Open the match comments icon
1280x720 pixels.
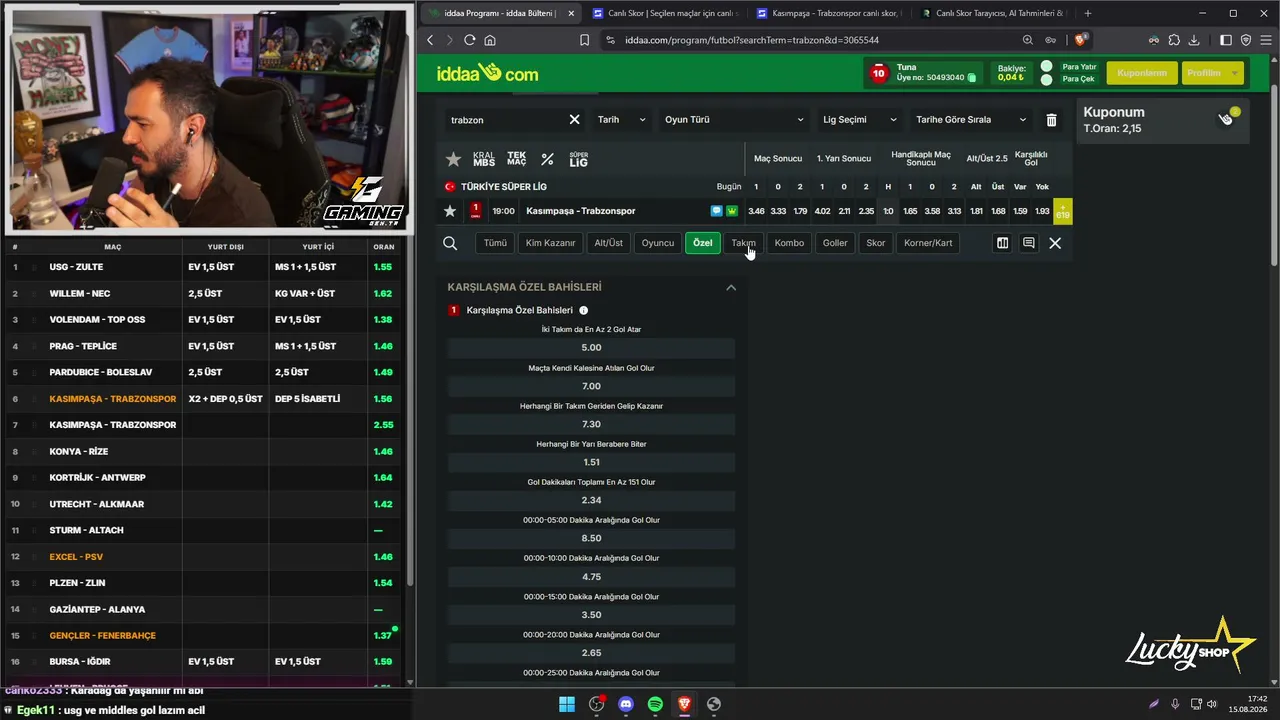click(x=1028, y=243)
